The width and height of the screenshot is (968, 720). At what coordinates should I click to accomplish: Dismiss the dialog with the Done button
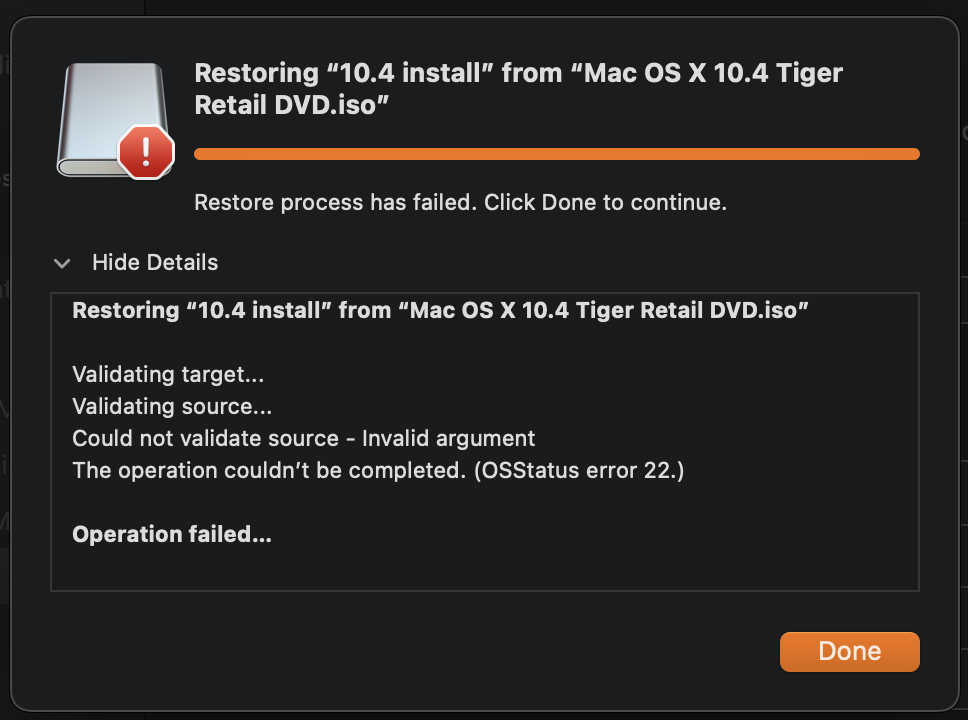(849, 651)
